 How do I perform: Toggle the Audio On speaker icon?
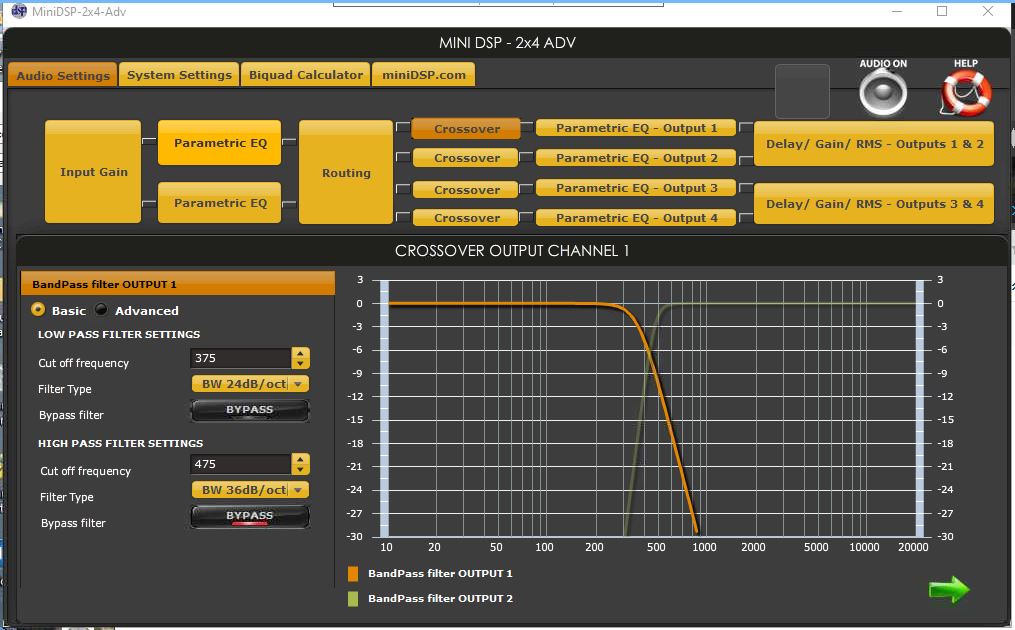(883, 93)
